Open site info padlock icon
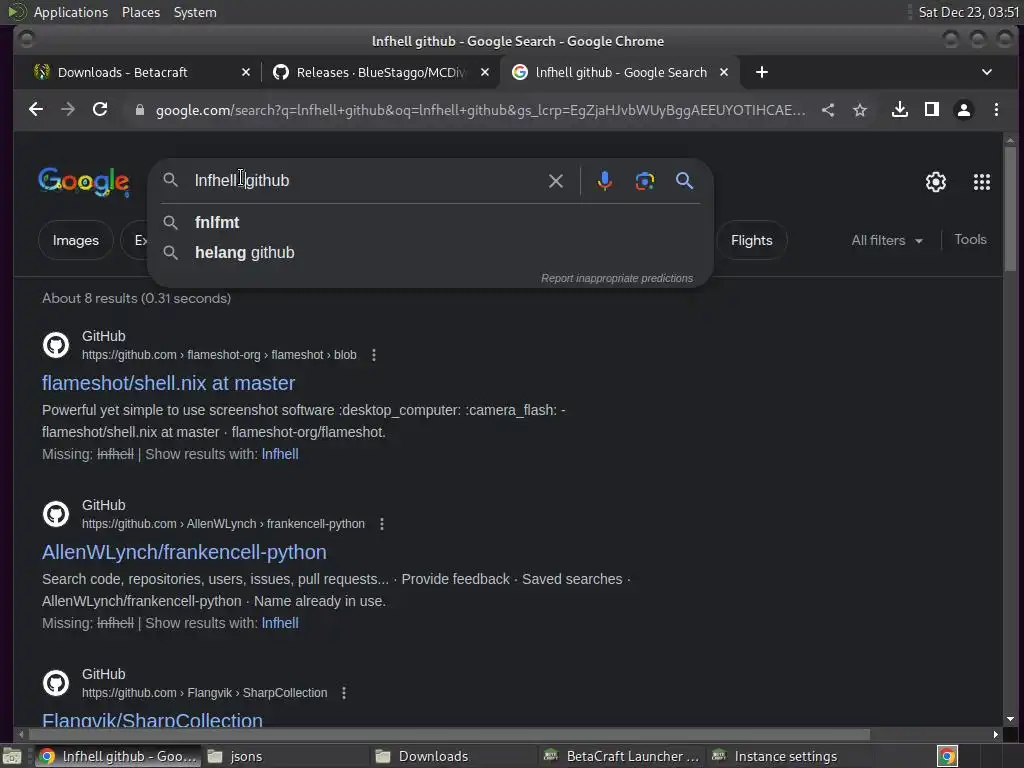 (x=139, y=110)
